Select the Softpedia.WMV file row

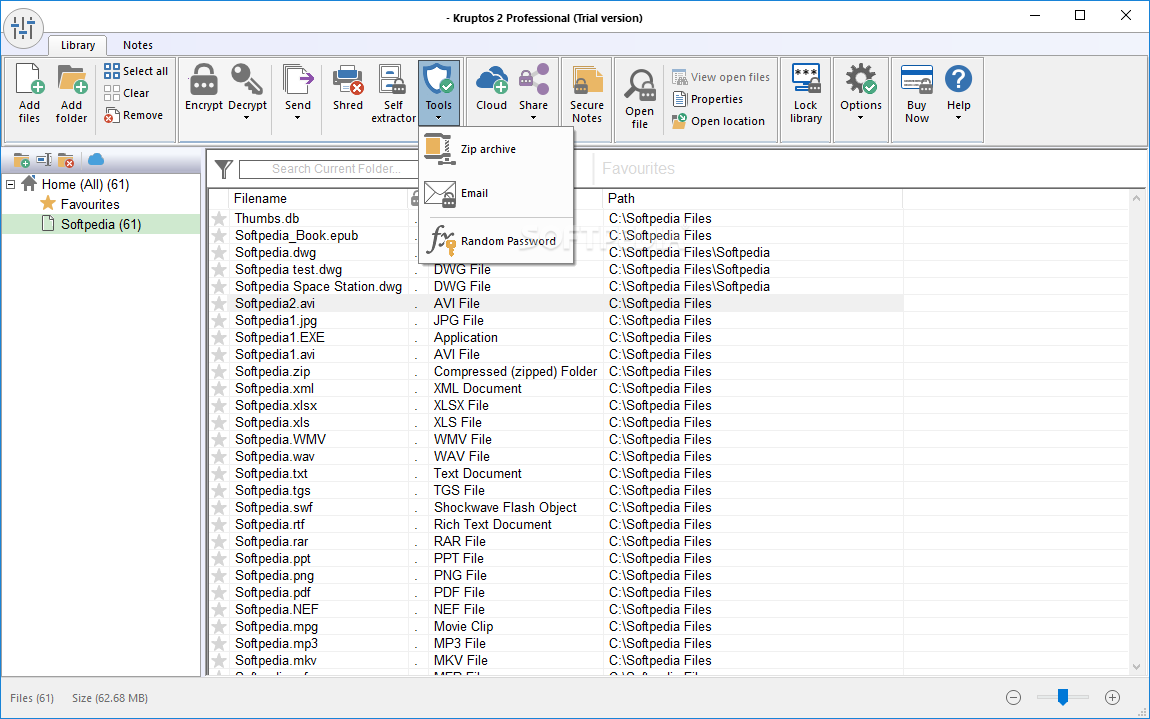(x=557, y=439)
